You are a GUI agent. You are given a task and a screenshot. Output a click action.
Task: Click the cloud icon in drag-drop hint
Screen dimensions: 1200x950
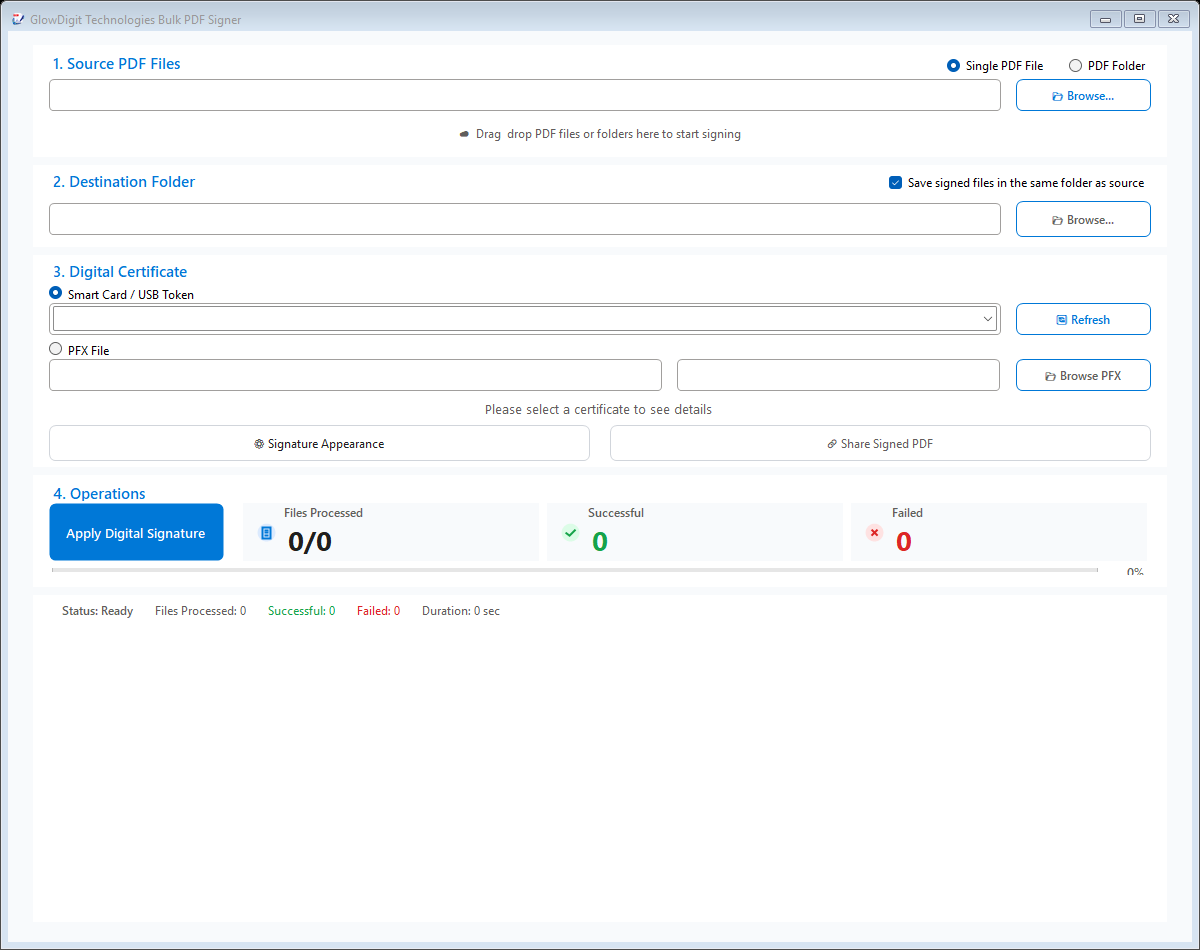tap(464, 134)
